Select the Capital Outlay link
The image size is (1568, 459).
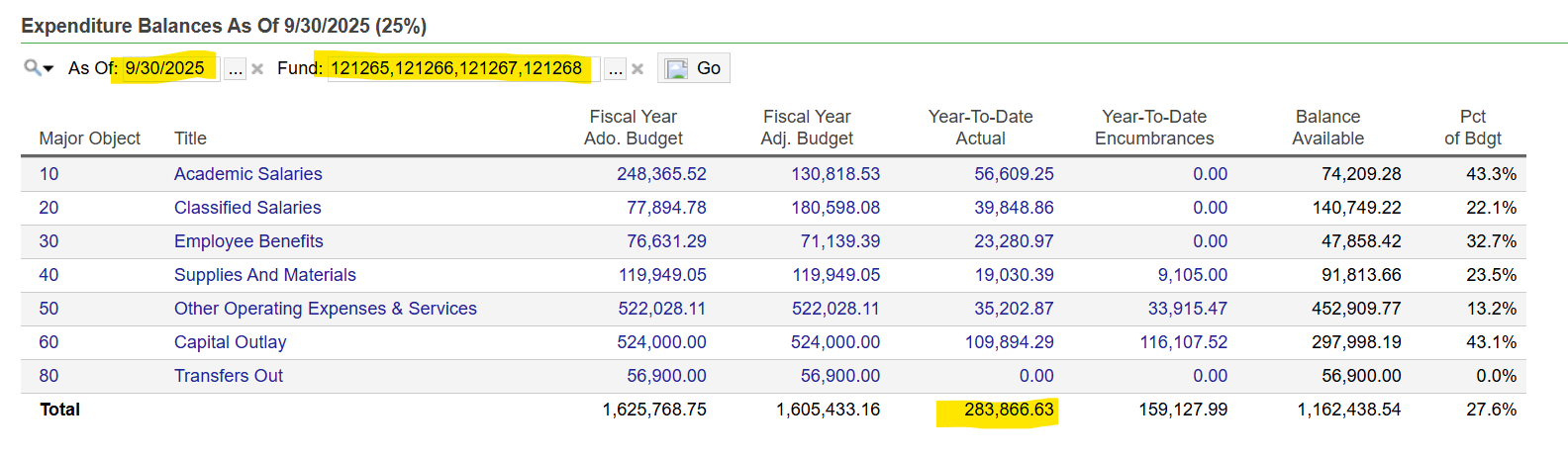pyautogui.click(x=230, y=342)
